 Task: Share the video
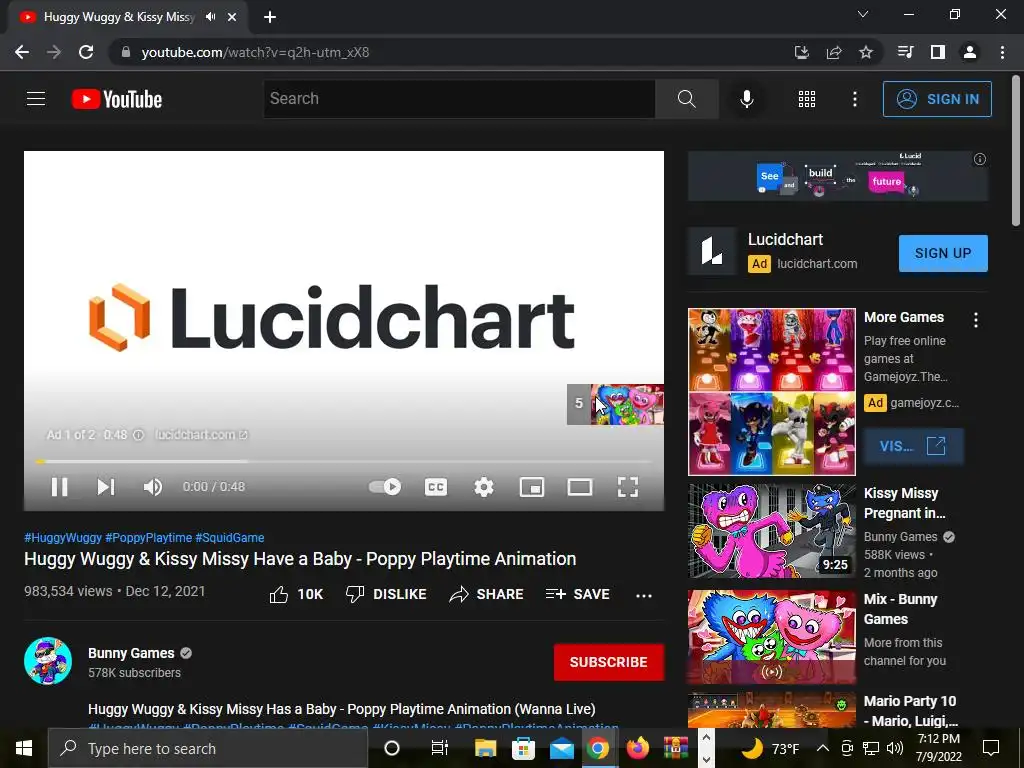(x=487, y=594)
